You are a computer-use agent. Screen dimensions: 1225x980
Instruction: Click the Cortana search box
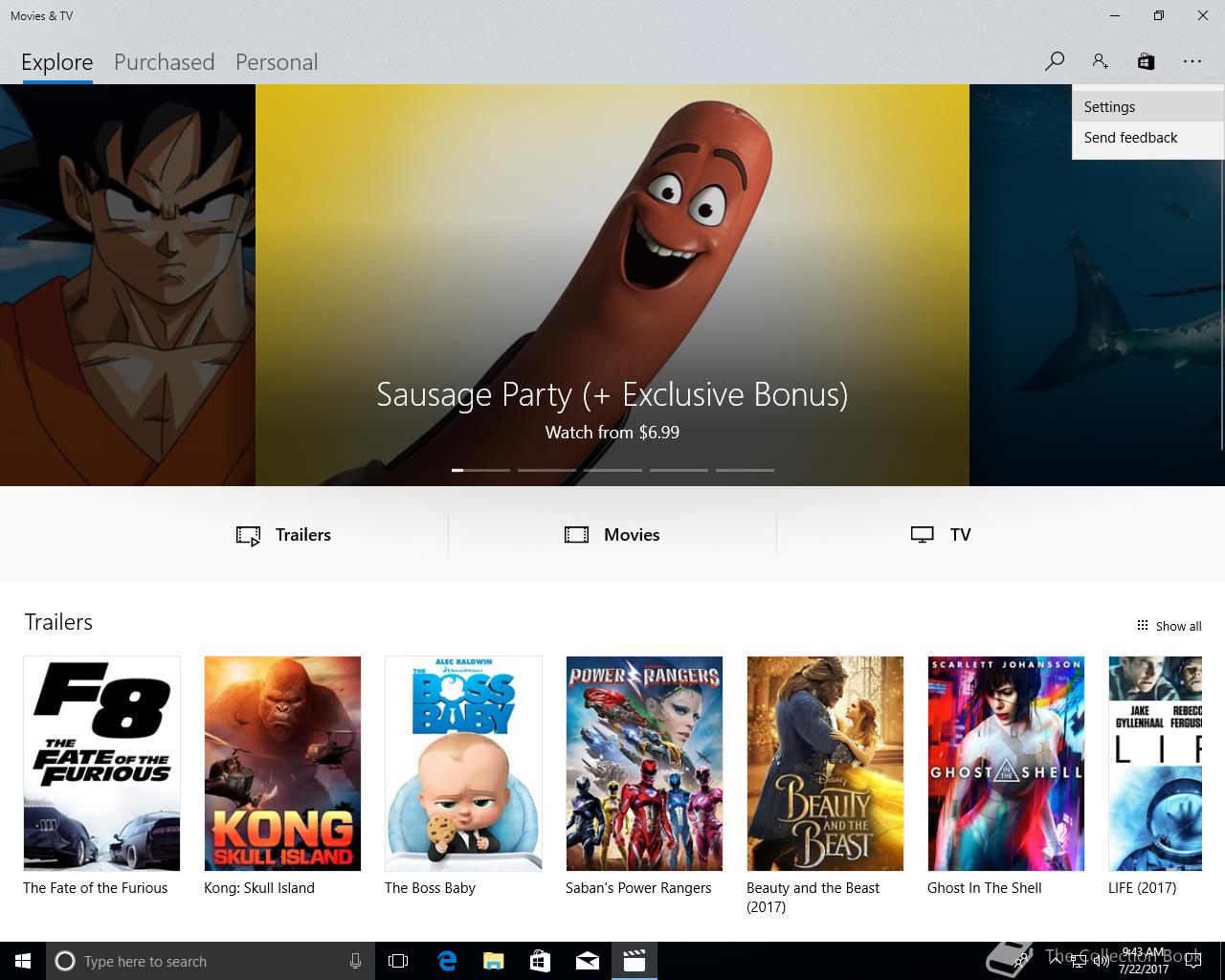pyautogui.click(x=209, y=961)
